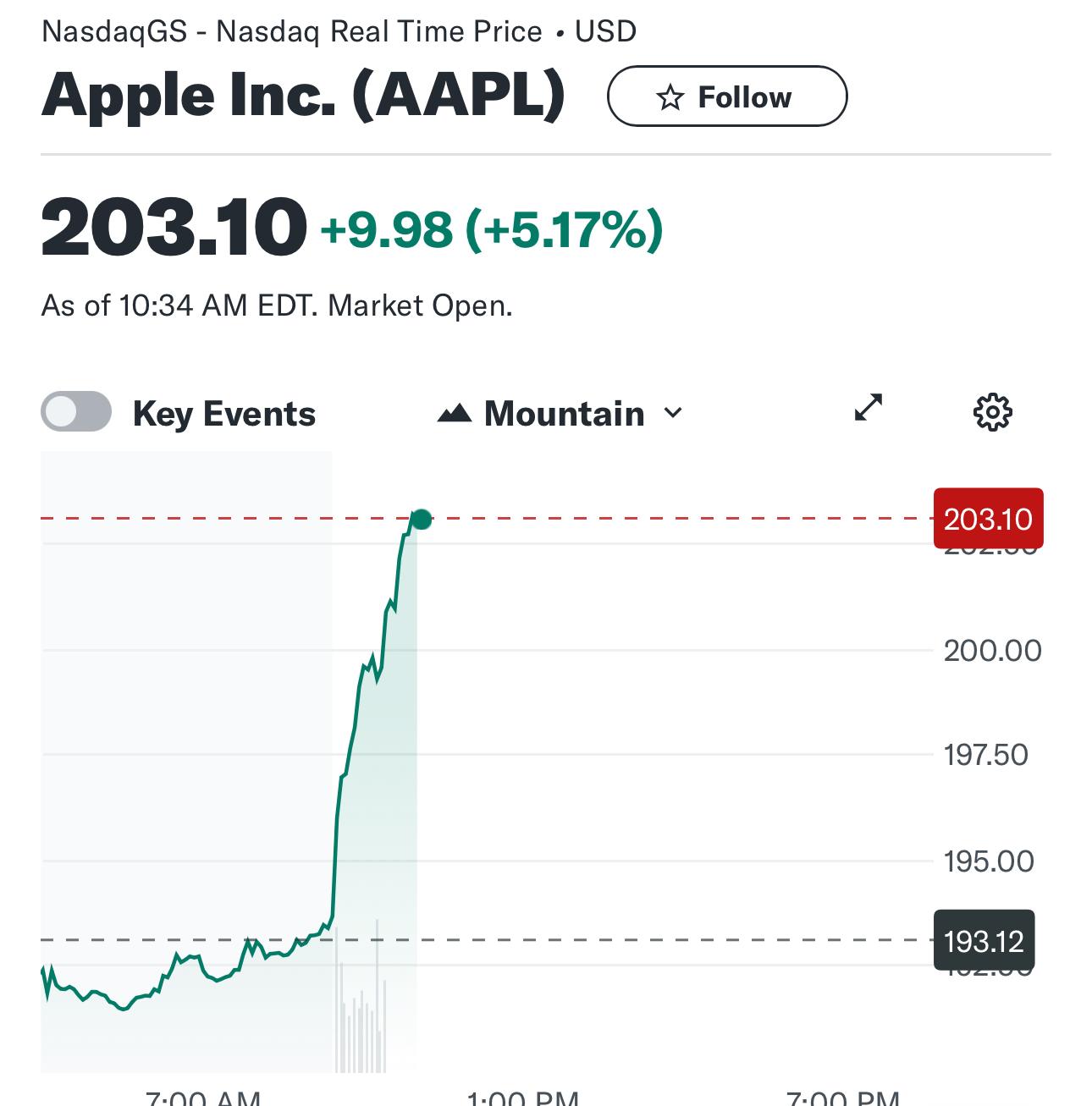The image size is (1092, 1106).
Task: Click the 195.00 axis label
Action: (989, 861)
